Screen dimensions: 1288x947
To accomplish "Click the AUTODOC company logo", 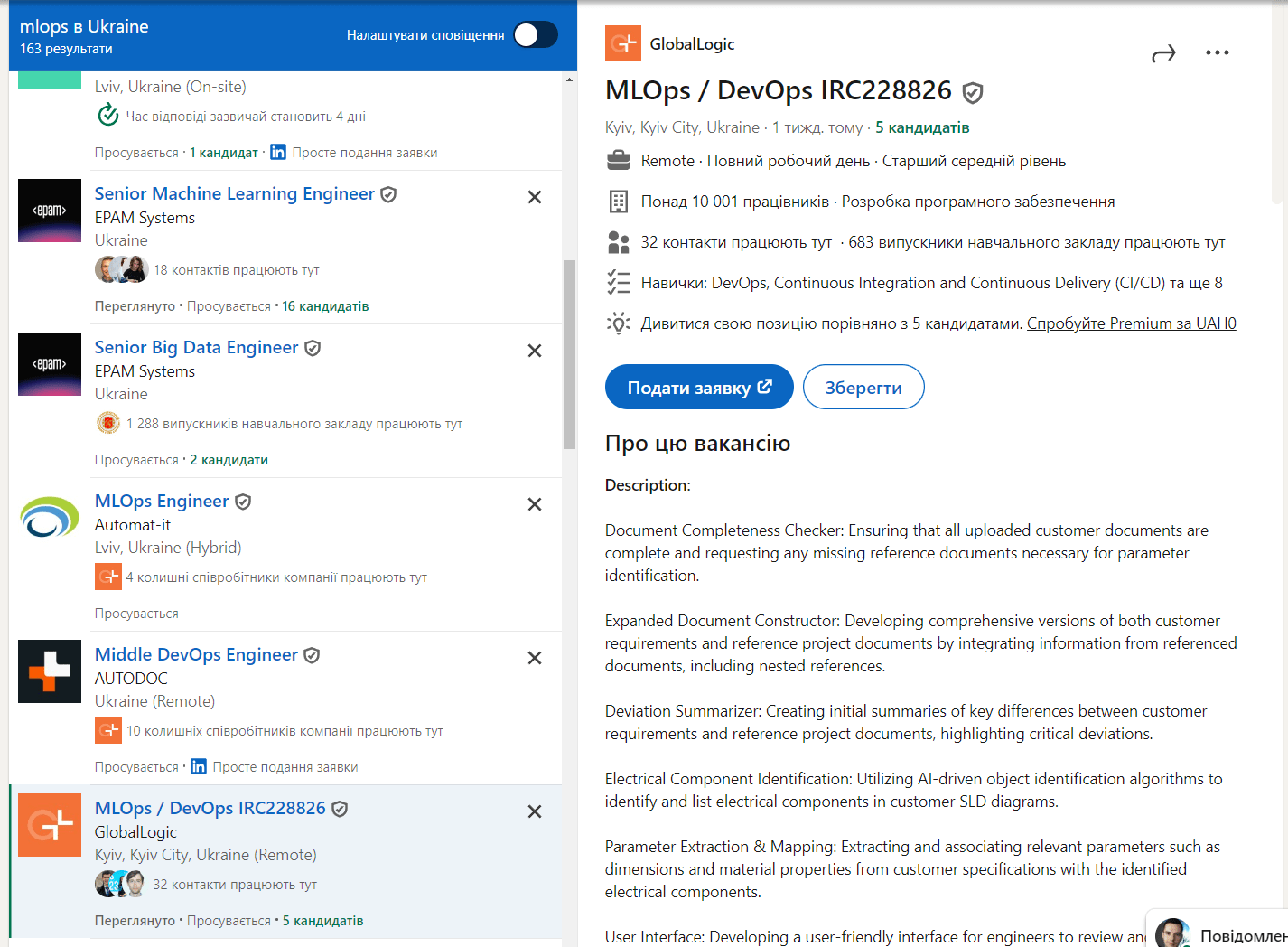I will [x=50, y=671].
